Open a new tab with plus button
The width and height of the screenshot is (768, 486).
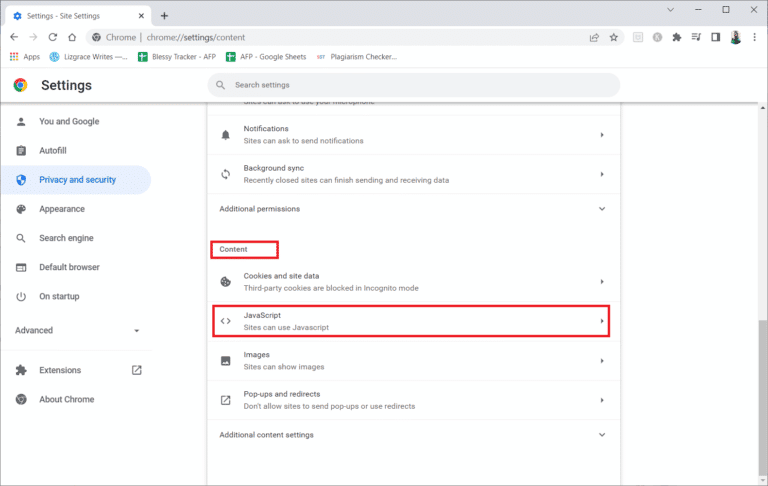pyautogui.click(x=164, y=16)
